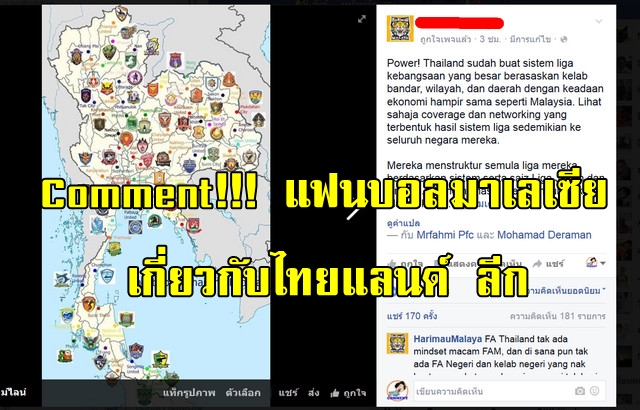Click the fullscreen expand arrows icon
Screen dimensions: 640x410
click(362, 19)
